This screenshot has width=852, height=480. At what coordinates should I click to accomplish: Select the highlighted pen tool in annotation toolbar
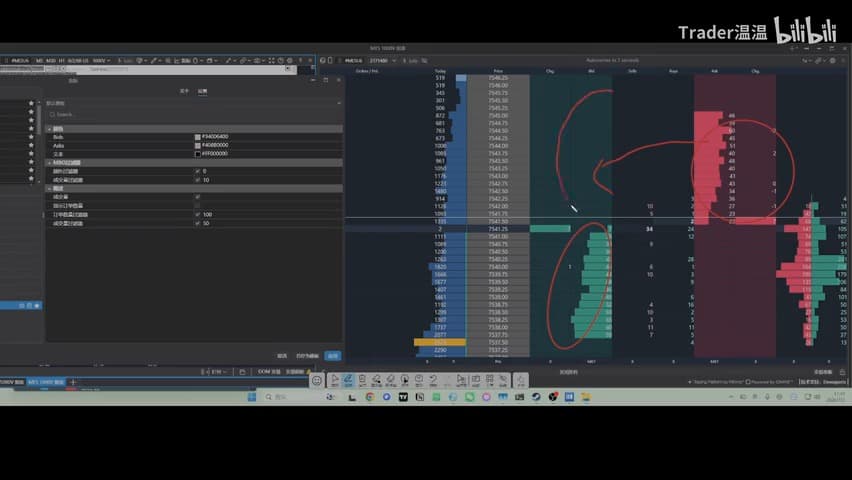coord(348,380)
